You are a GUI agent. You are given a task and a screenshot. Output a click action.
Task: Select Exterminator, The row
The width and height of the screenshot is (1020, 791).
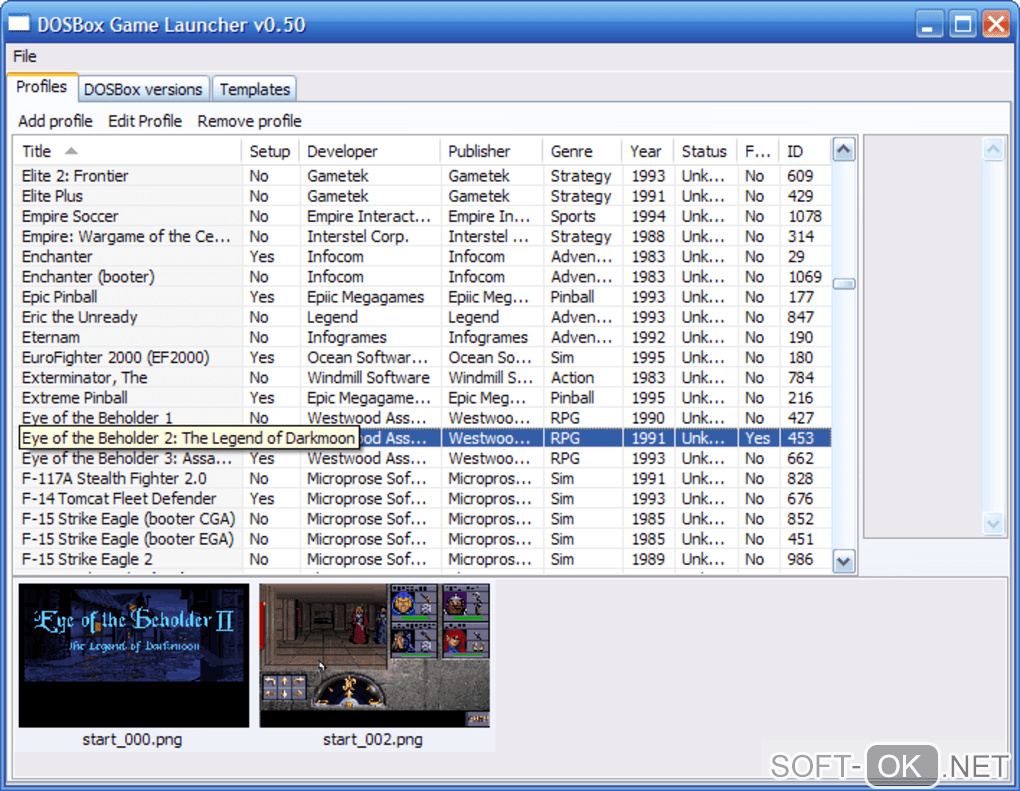[x=423, y=377]
